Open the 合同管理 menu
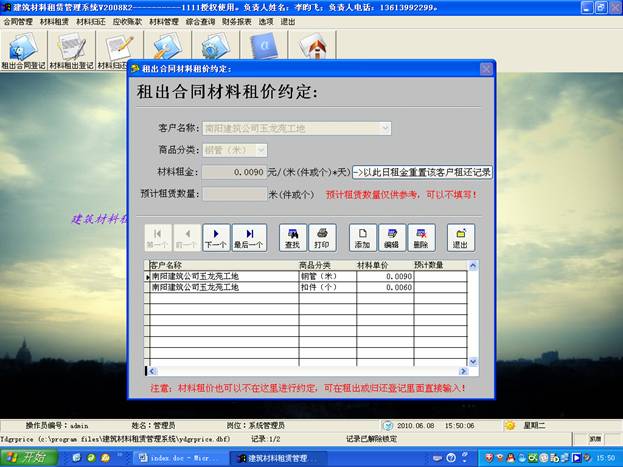The width and height of the screenshot is (623, 467). 18,21
